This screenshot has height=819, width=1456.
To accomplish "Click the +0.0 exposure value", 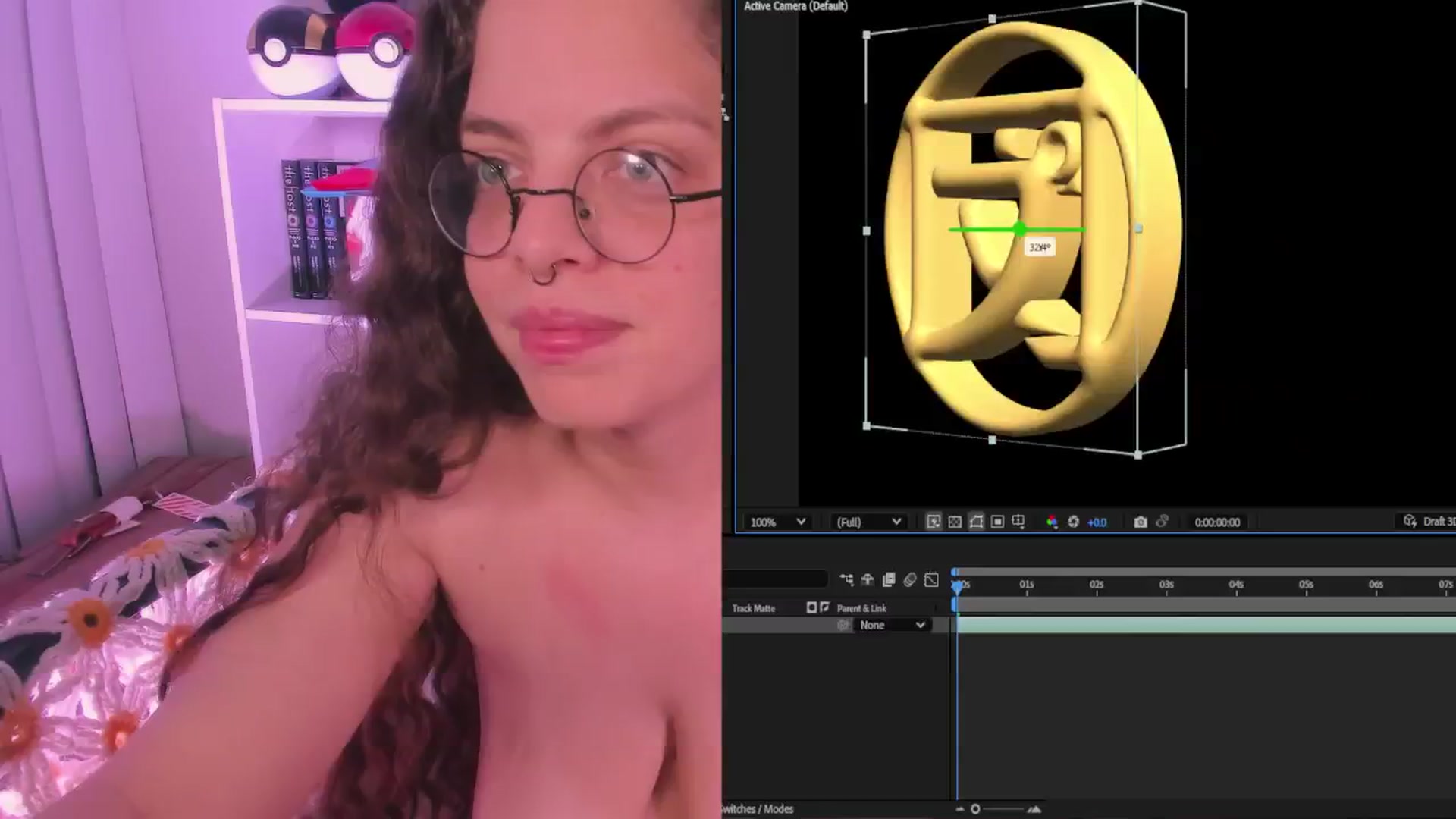I will click(1097, 522).
